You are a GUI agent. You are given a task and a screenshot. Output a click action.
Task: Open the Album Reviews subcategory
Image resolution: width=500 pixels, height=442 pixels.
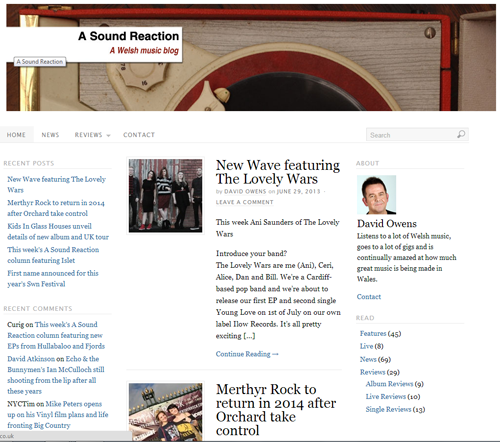coord(389,384)
